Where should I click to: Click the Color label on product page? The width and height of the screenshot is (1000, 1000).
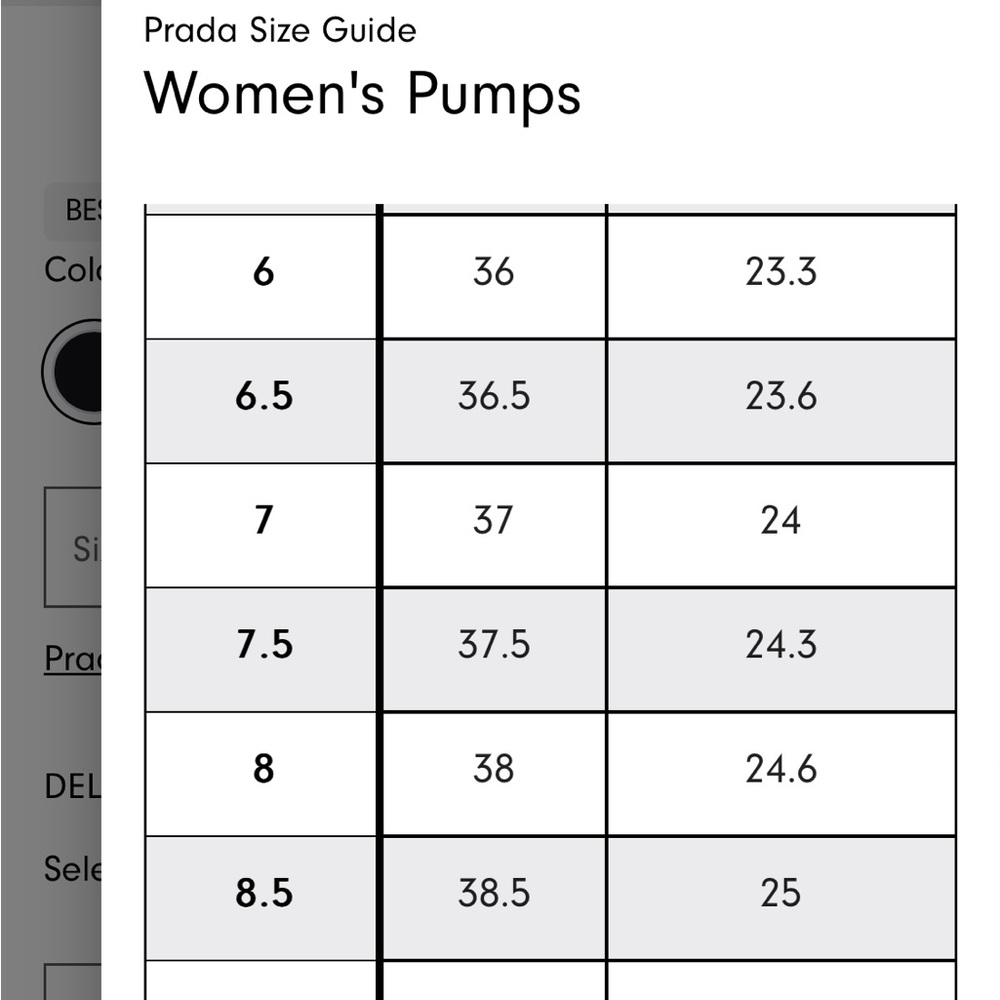[x=73, y=270]
